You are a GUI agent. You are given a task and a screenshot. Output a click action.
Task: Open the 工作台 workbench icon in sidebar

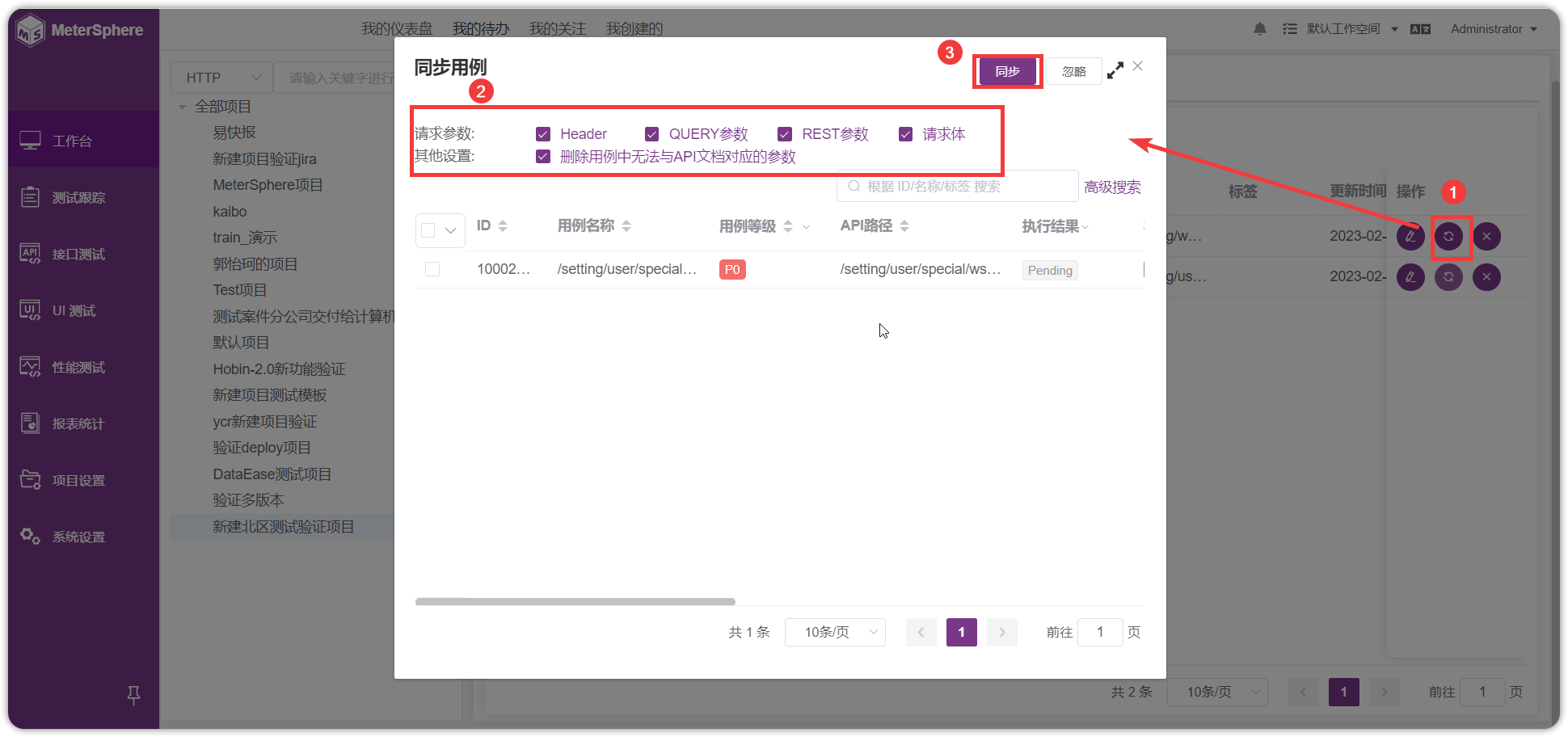[x=30, y=141]
